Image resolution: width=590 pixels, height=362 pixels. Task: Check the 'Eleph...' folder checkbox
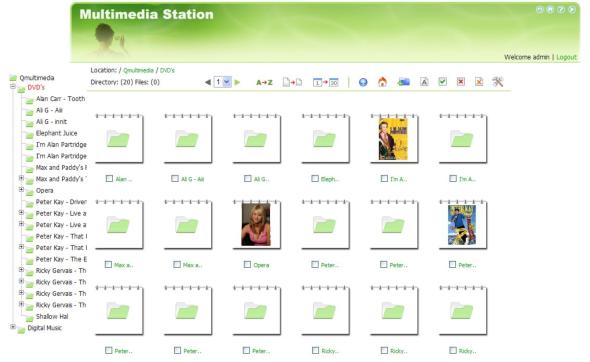(315, 178)
